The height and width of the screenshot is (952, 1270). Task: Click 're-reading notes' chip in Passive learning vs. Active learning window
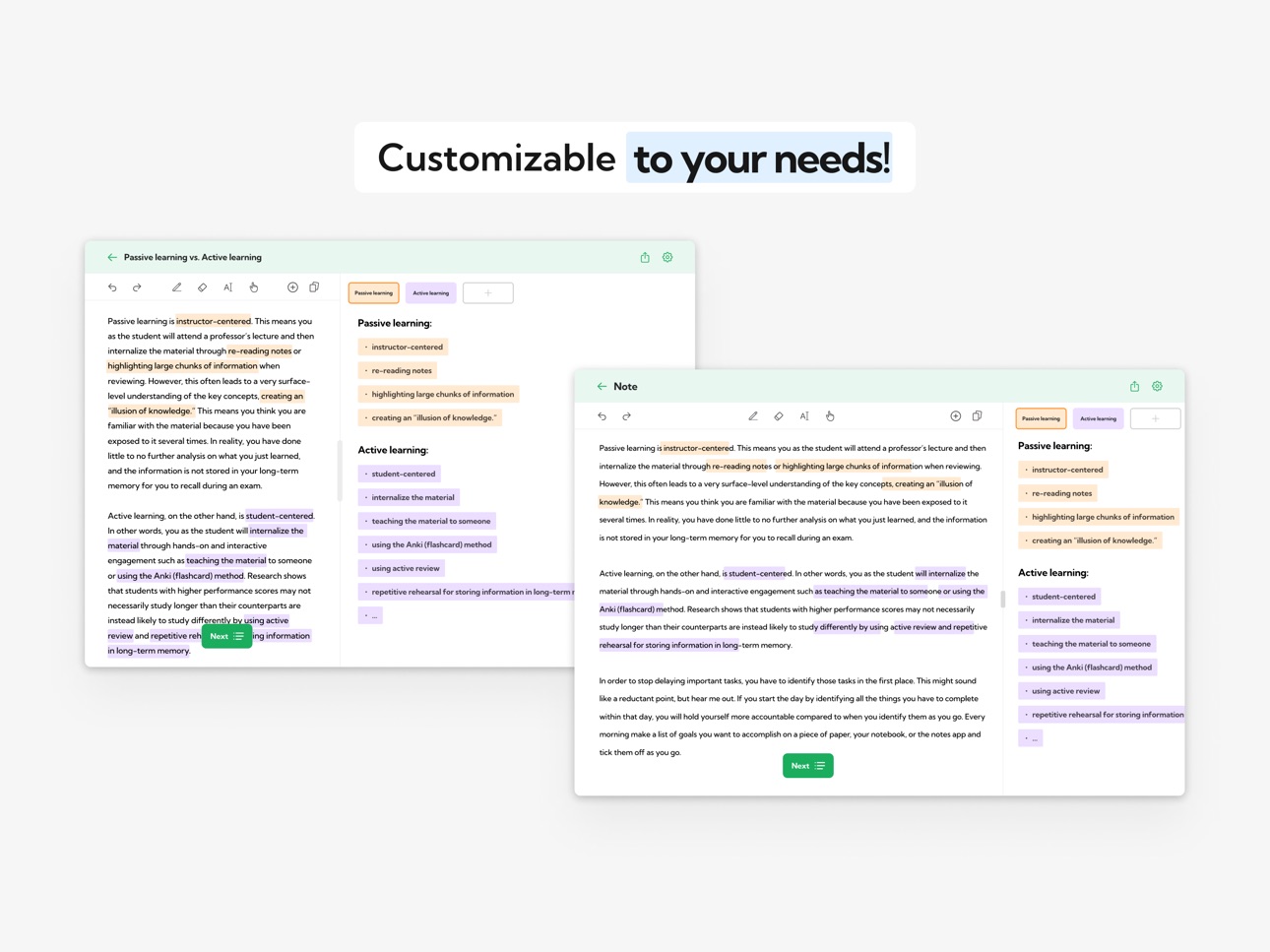pyautogui.click(x=398, y=370)
